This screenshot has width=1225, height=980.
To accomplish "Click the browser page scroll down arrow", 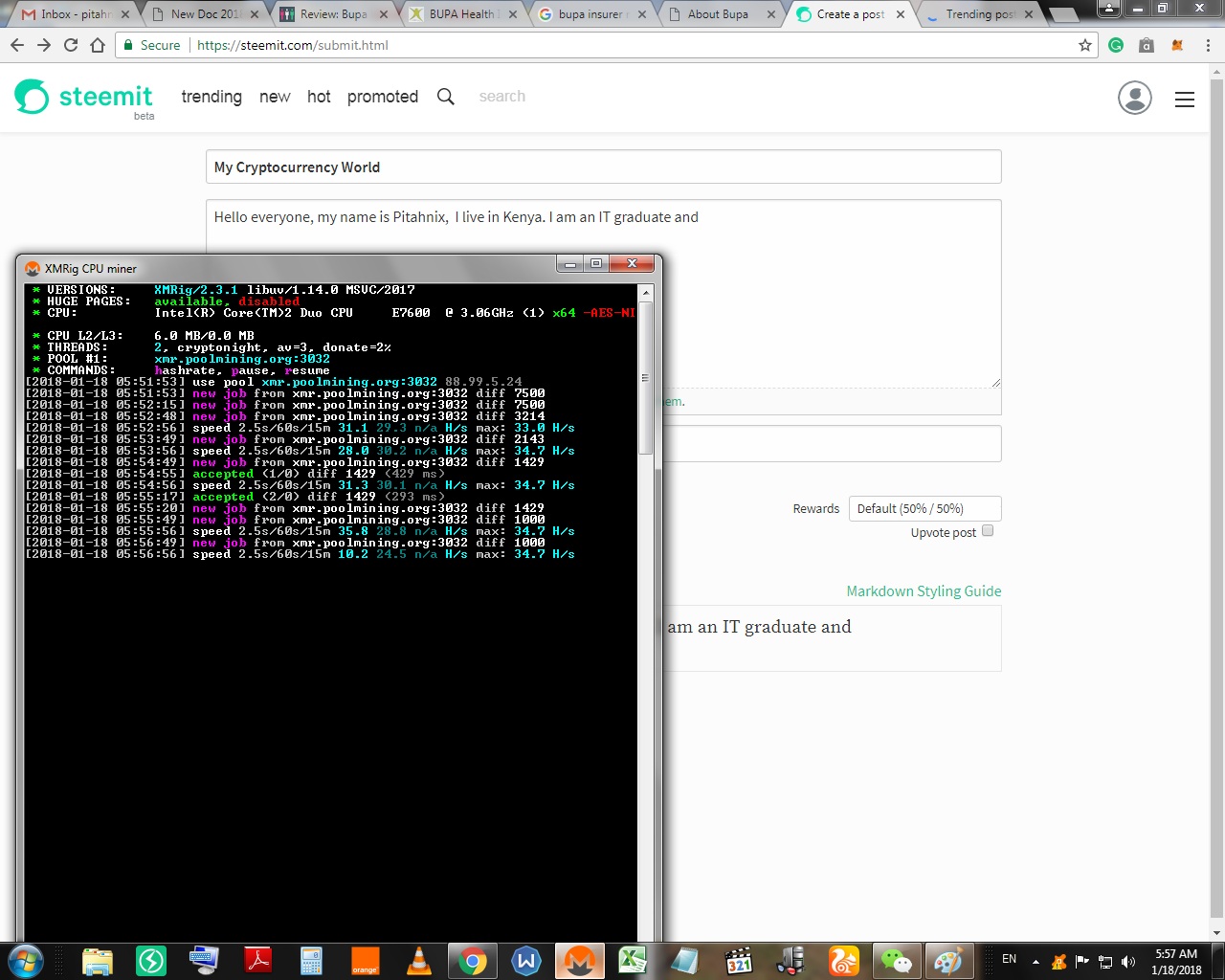I will coord(1216,933).
